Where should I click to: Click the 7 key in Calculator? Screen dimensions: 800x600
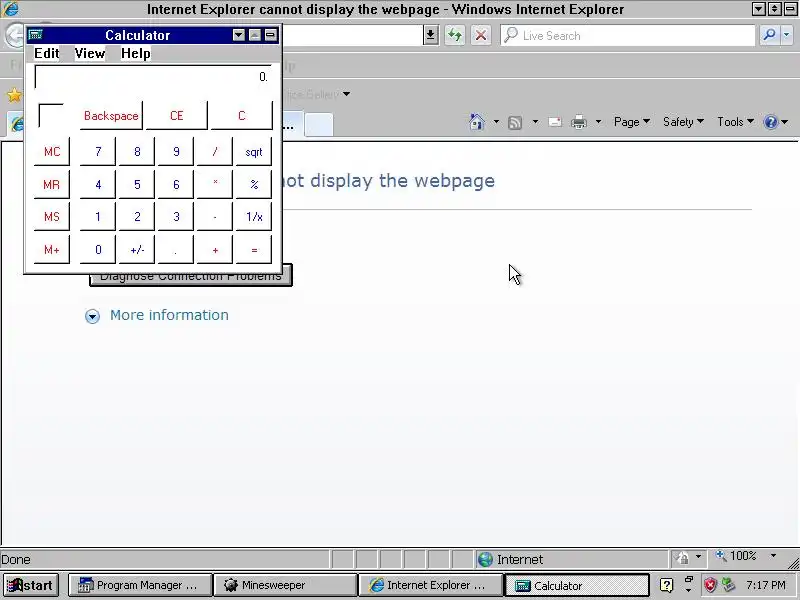[x=98, y=152]
